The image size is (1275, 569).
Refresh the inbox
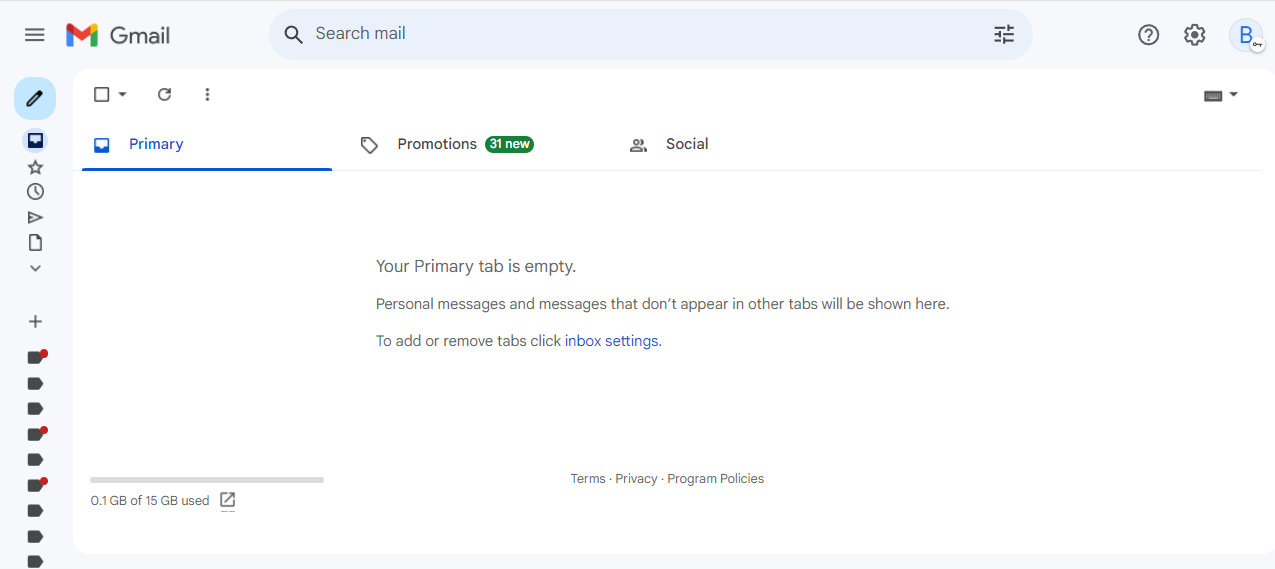[165, 94]
